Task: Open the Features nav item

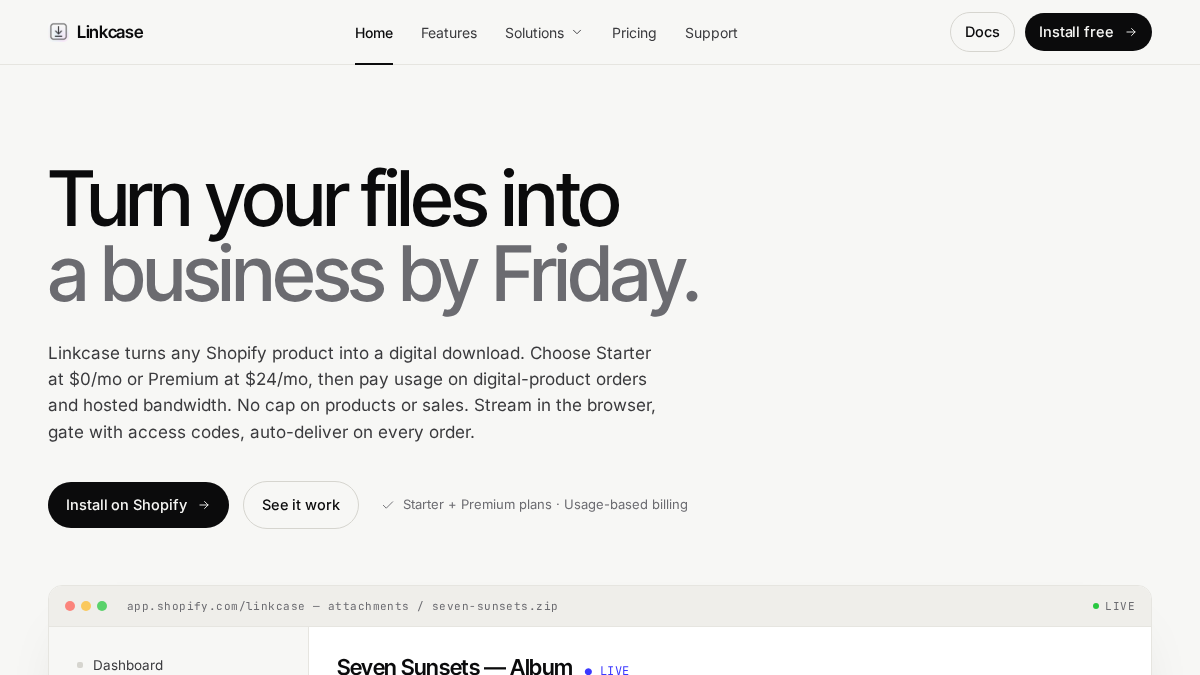Action: coord(449,33)
